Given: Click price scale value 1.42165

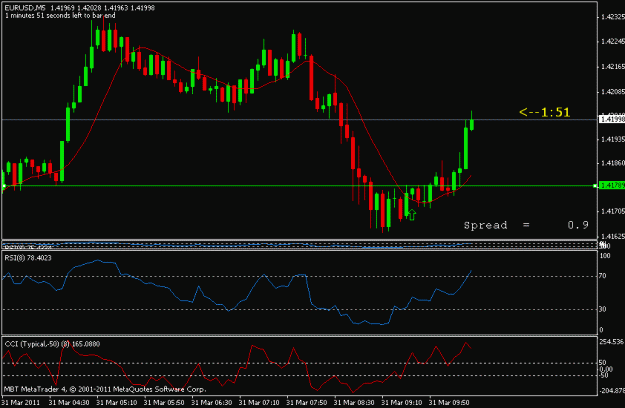Looking at the screenshot, I should click(x=613, y=67).
